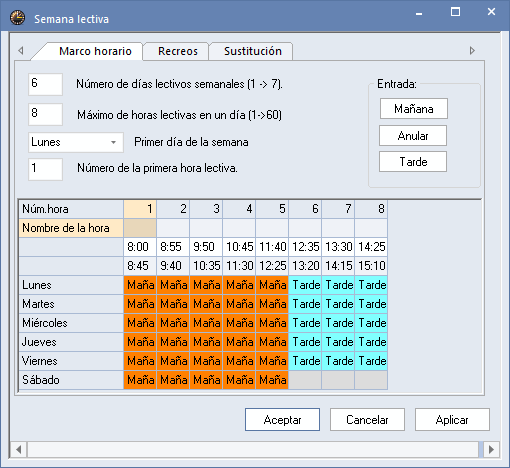Click the Cancelar button

click(367, 420)
